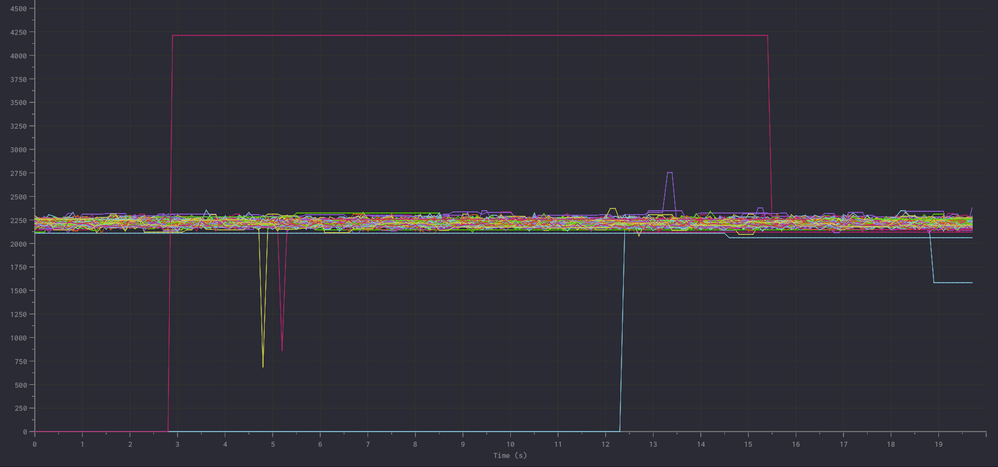Select the yellow downward spike's lowest point

coord(263,366)
